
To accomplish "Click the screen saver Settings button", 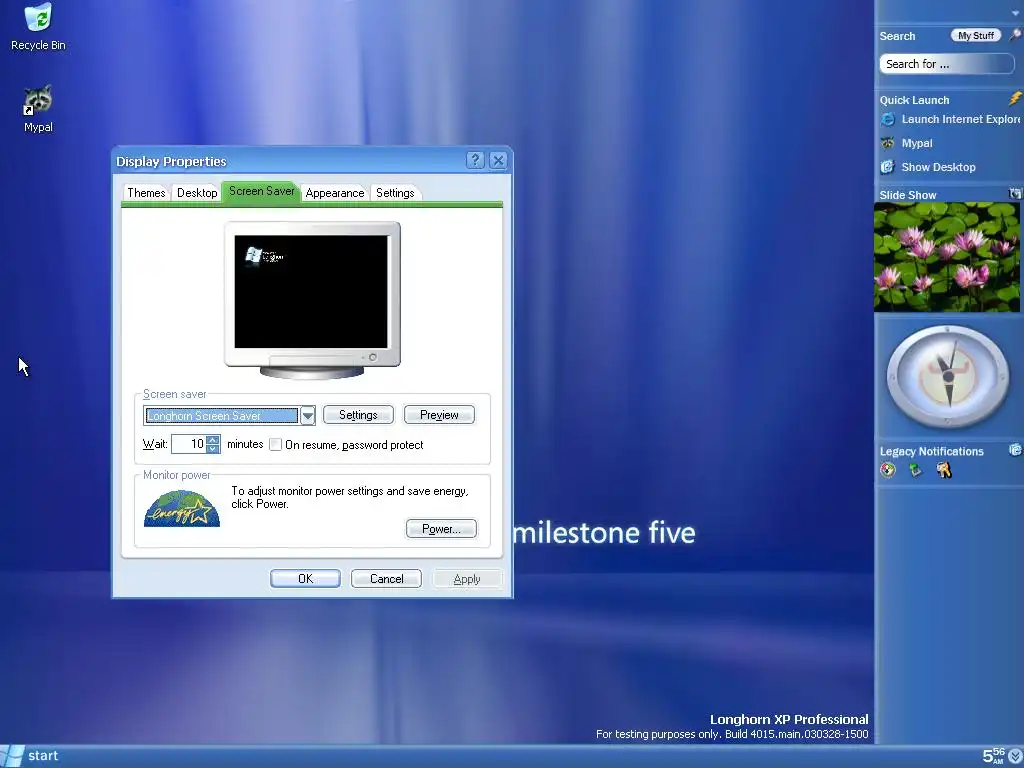I will click(359, 415).
